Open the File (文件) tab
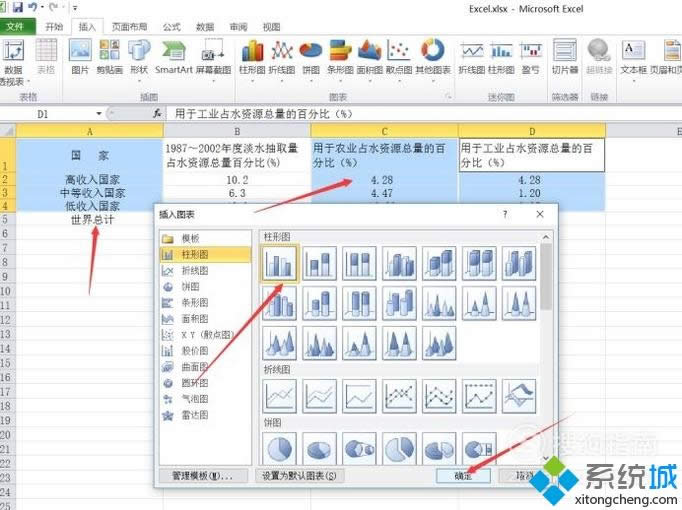The height and width of the screenshot is (510, 682). (16, 27)
